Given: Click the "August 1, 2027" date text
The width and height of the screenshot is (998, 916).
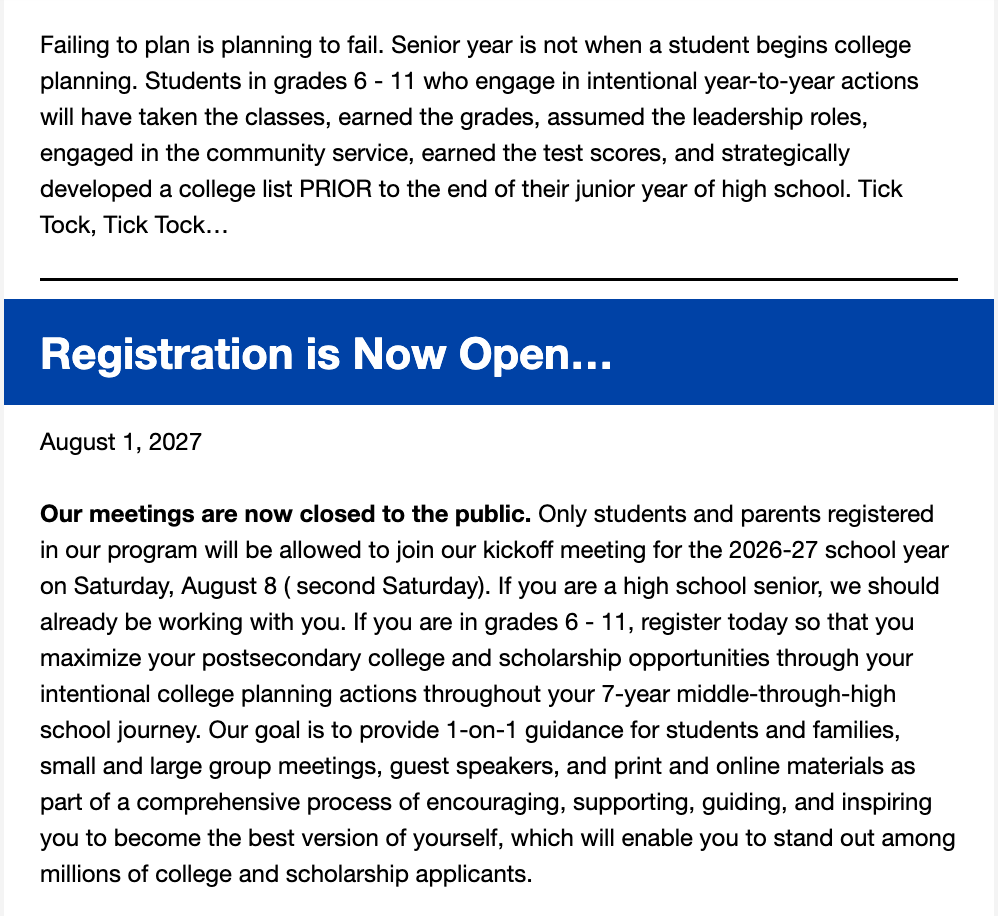Looking at the screenshot, I should coord(121,442).
